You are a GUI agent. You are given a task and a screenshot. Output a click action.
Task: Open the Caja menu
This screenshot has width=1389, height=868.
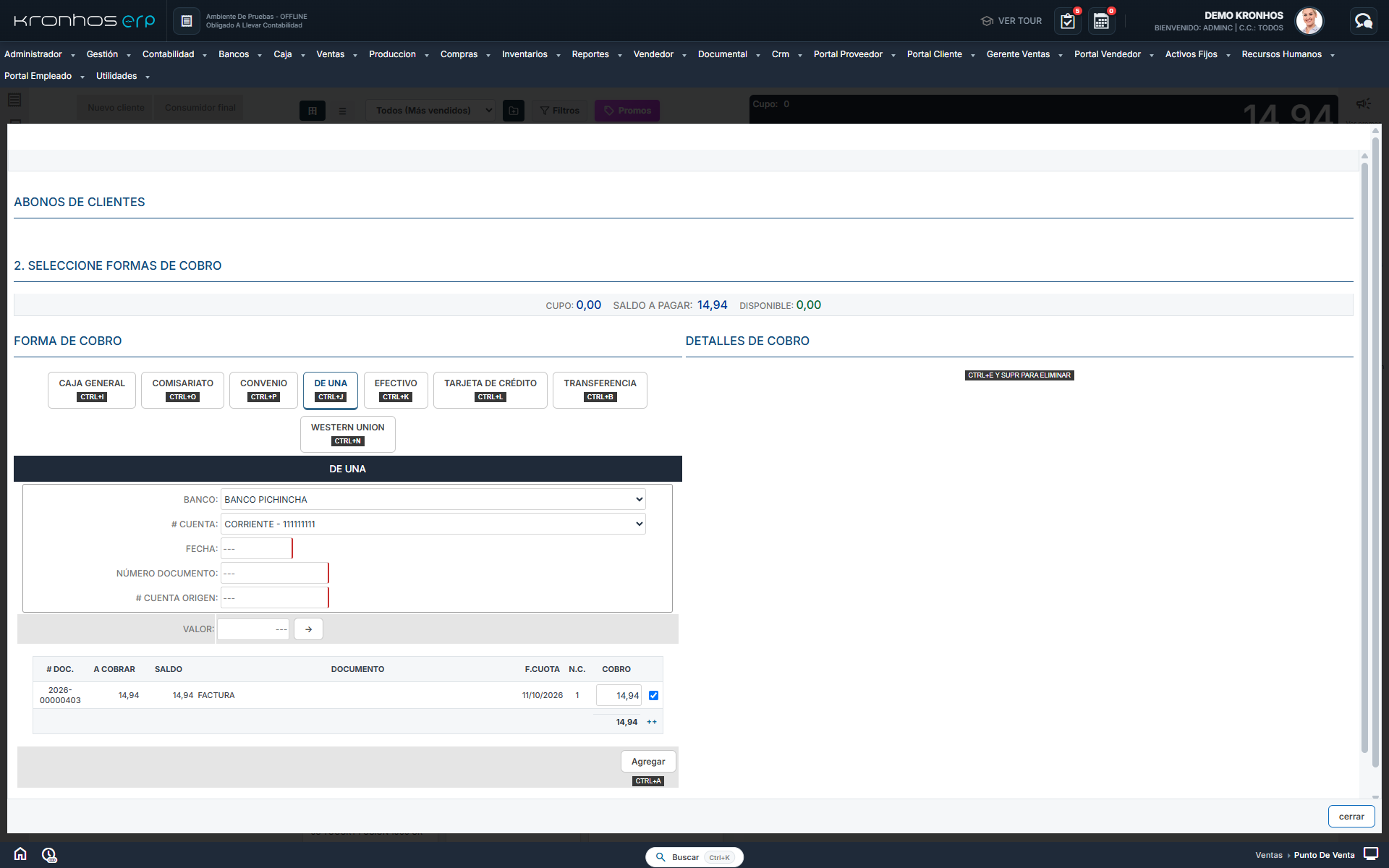tap(289, 54)
